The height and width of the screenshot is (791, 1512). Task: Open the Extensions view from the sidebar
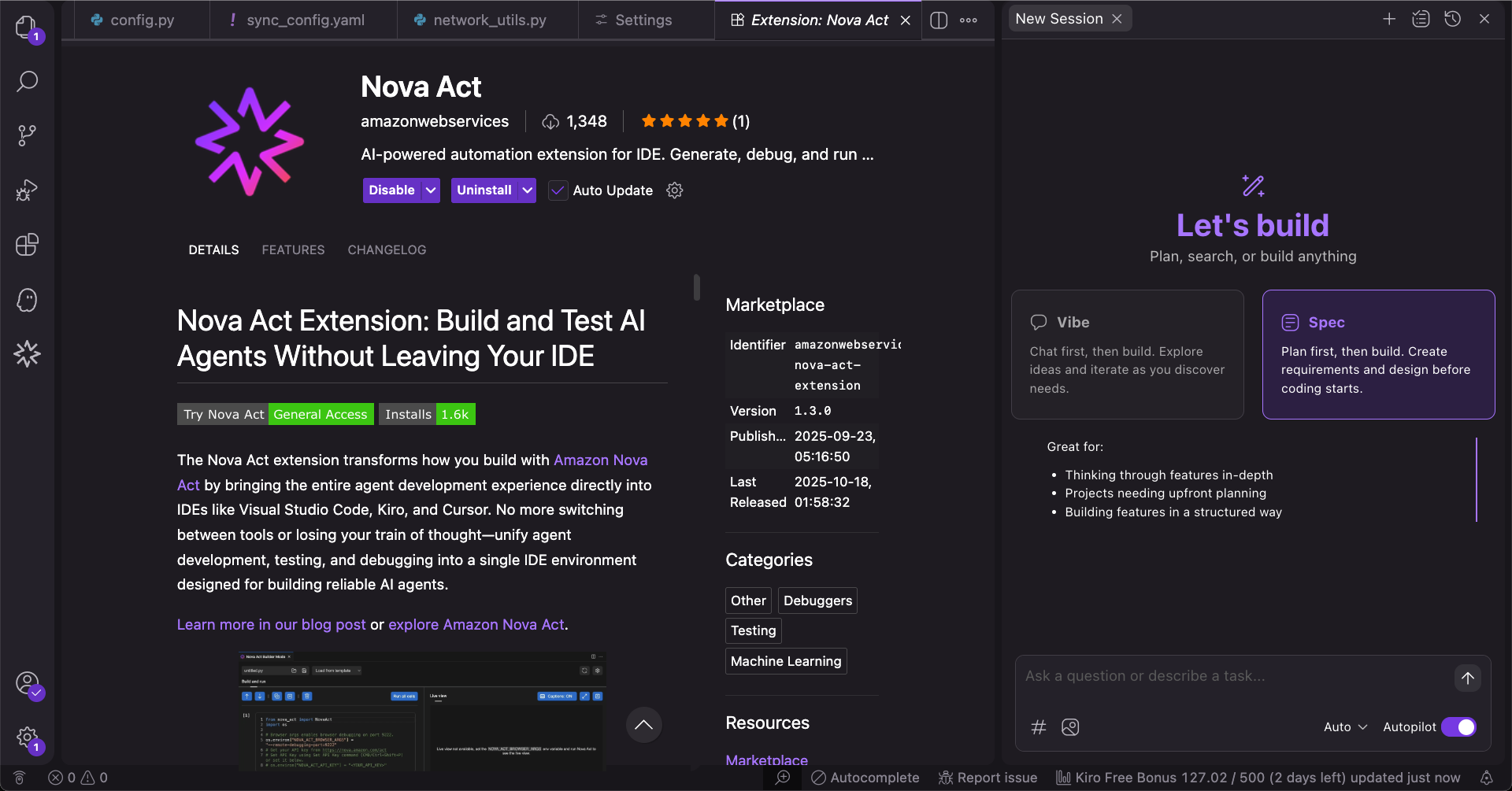pyautogui.click(x=27, y=245)
